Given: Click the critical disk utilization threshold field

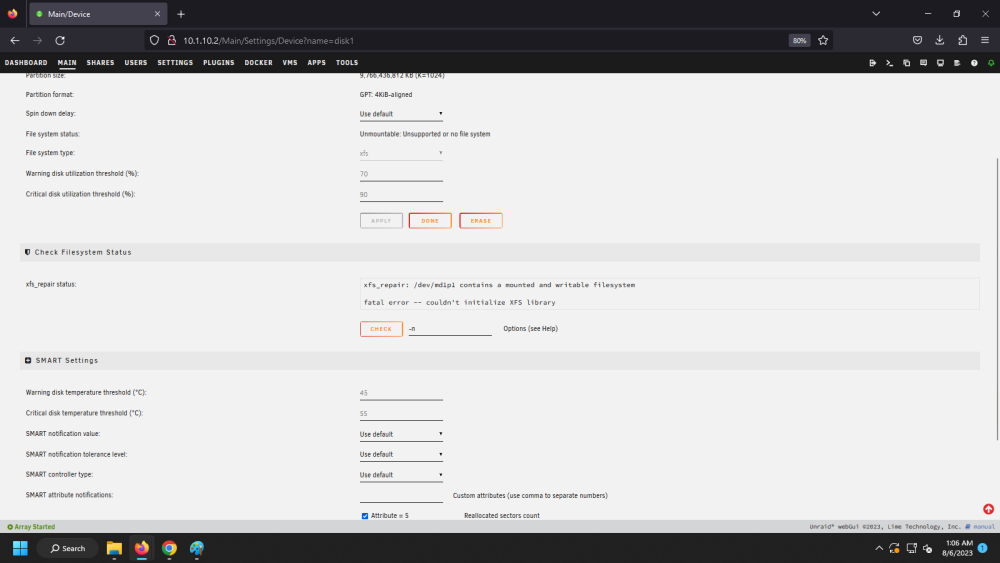Looking at the screenshot, I should coord(401,195).
